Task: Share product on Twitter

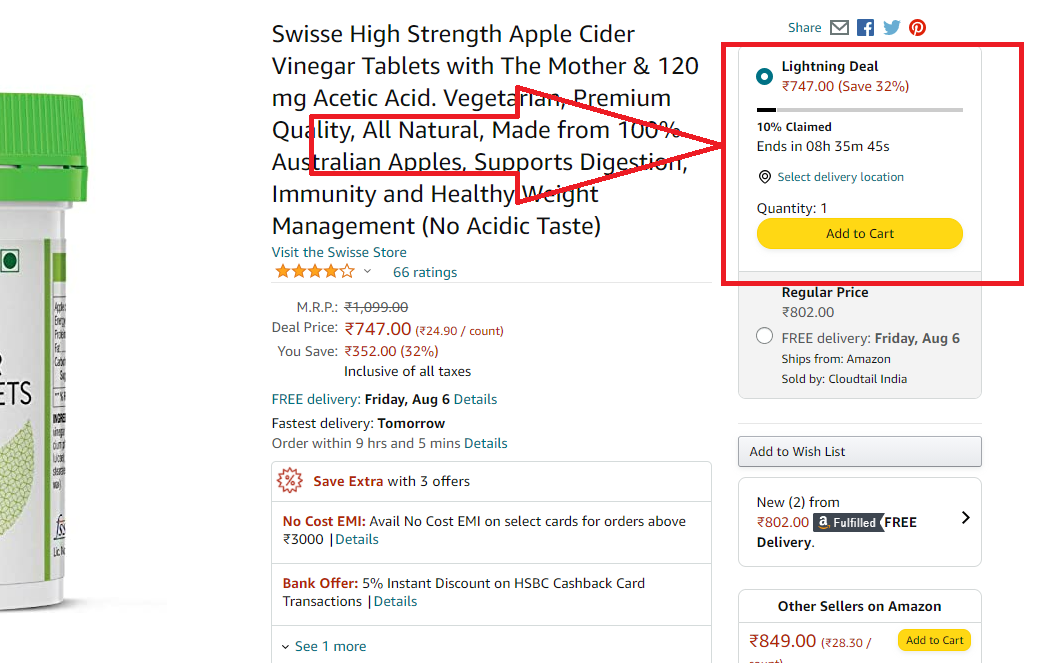Action: (x=892, y=28)
